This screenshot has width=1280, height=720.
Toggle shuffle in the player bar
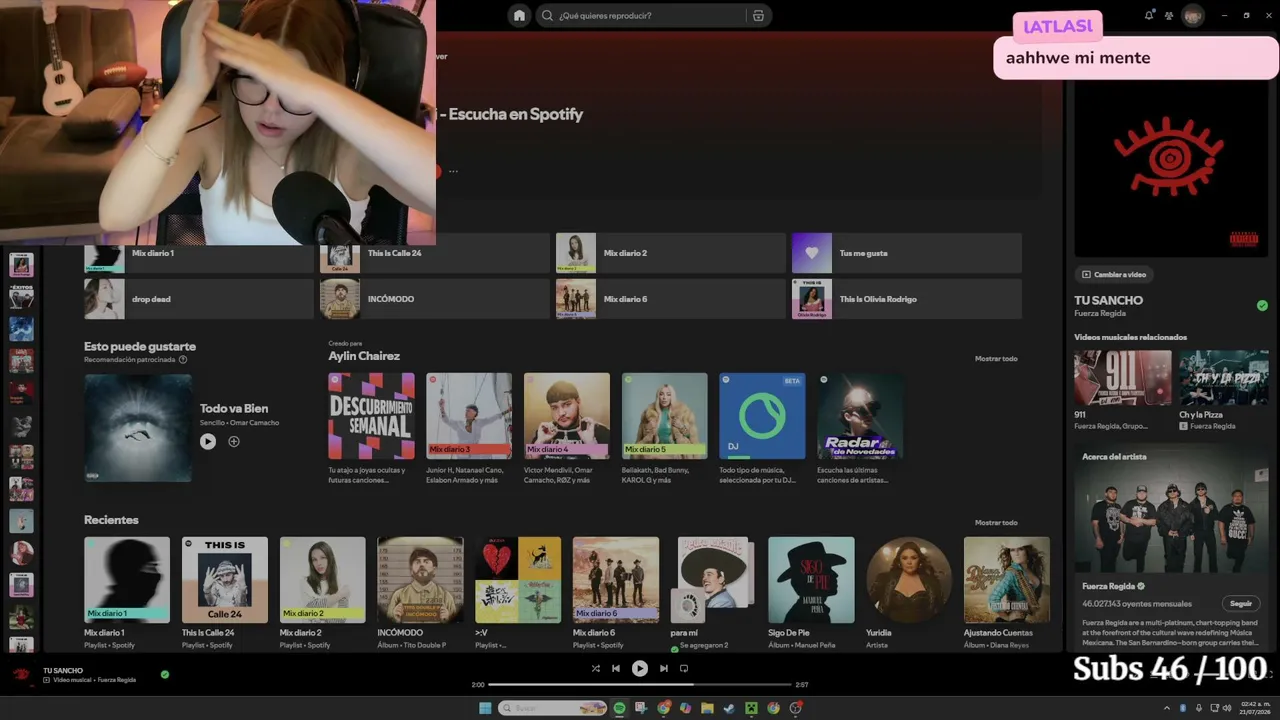(596, 668)
